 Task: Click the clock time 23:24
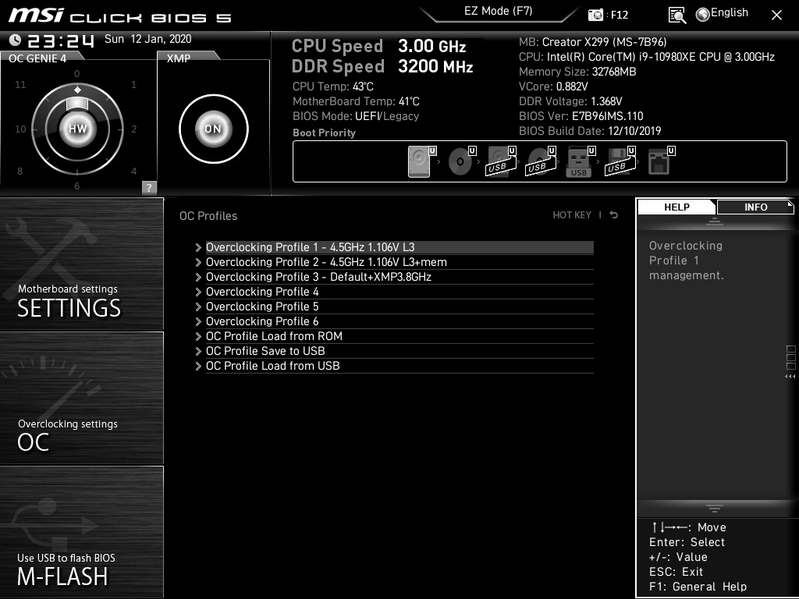tap(61, 41)
